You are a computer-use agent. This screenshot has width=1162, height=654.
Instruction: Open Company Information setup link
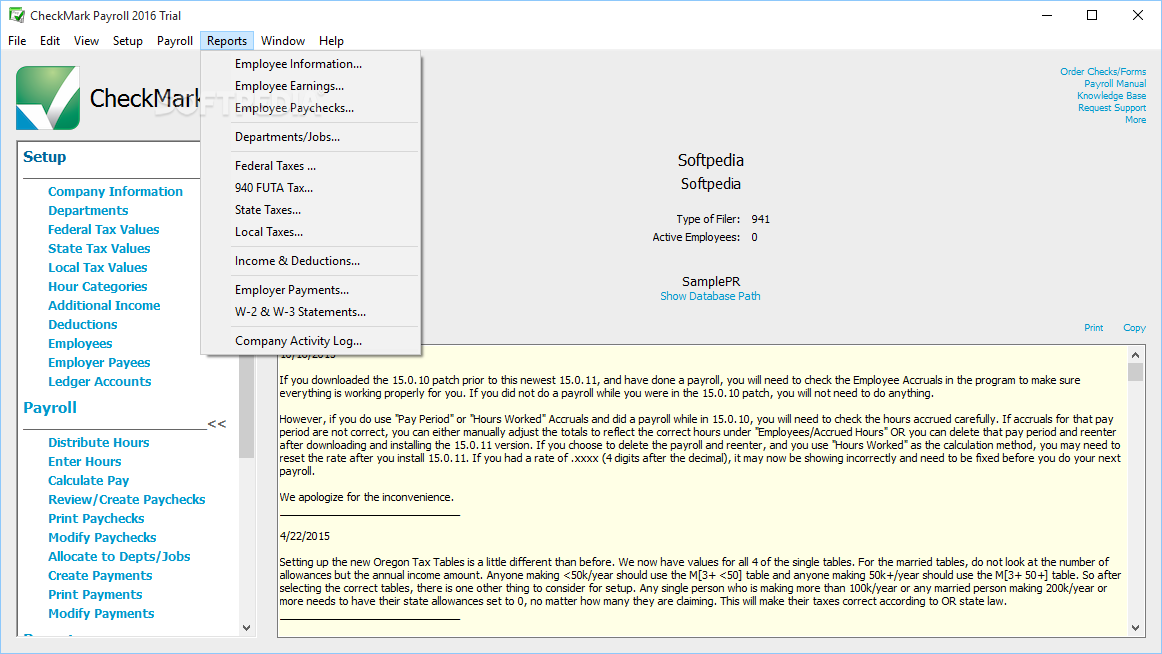(x=115, y=191)
